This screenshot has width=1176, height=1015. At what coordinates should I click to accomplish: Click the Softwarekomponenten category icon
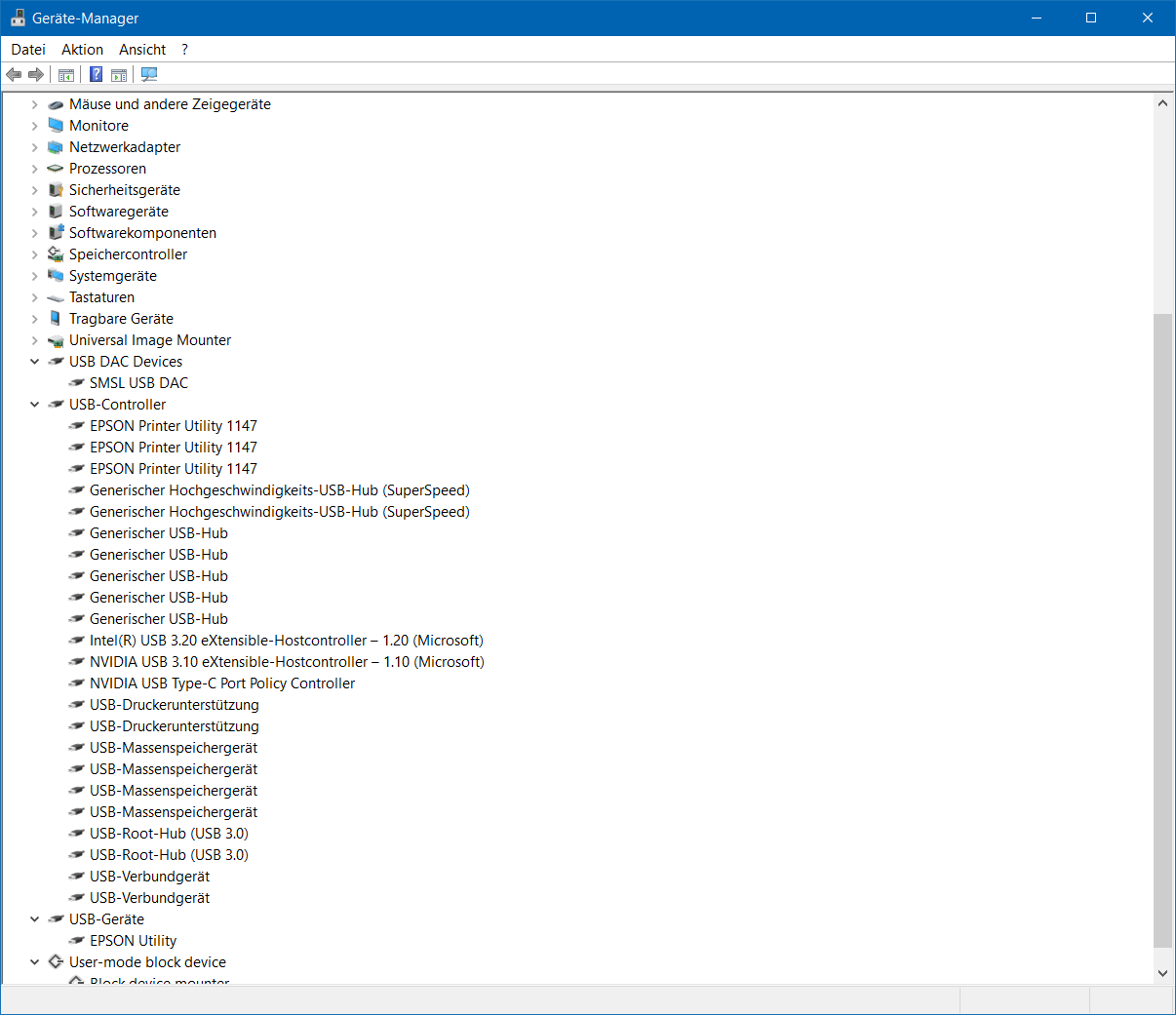[56, 233]
